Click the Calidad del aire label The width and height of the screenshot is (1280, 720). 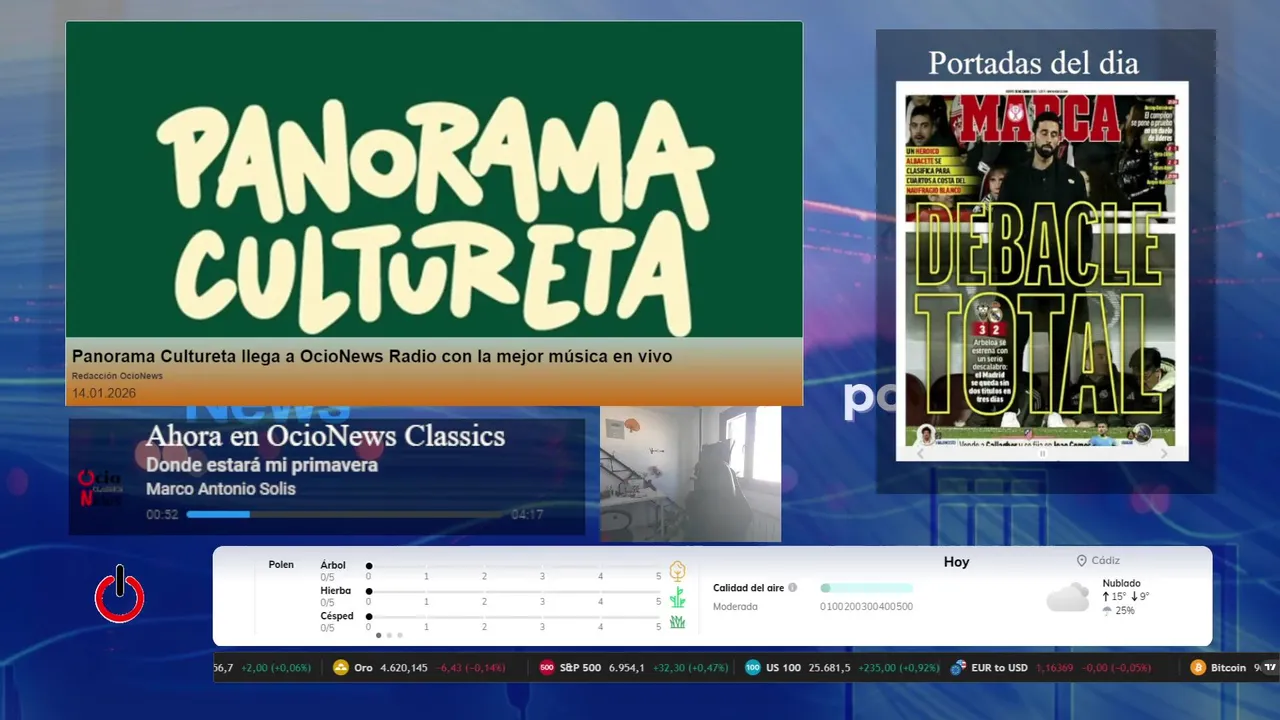pos(748,588)
